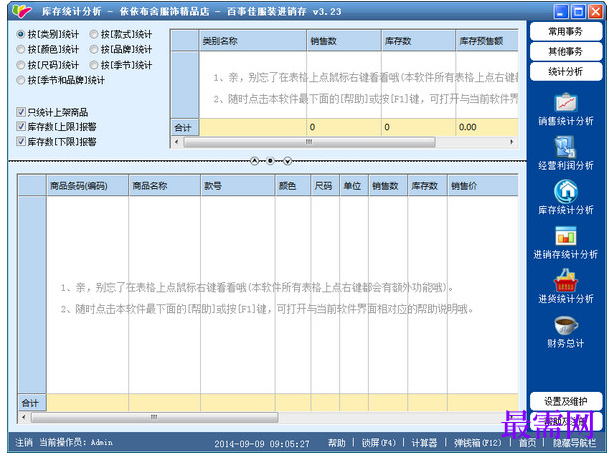Click upper table scrollbar left arrow

click(177, 142)
